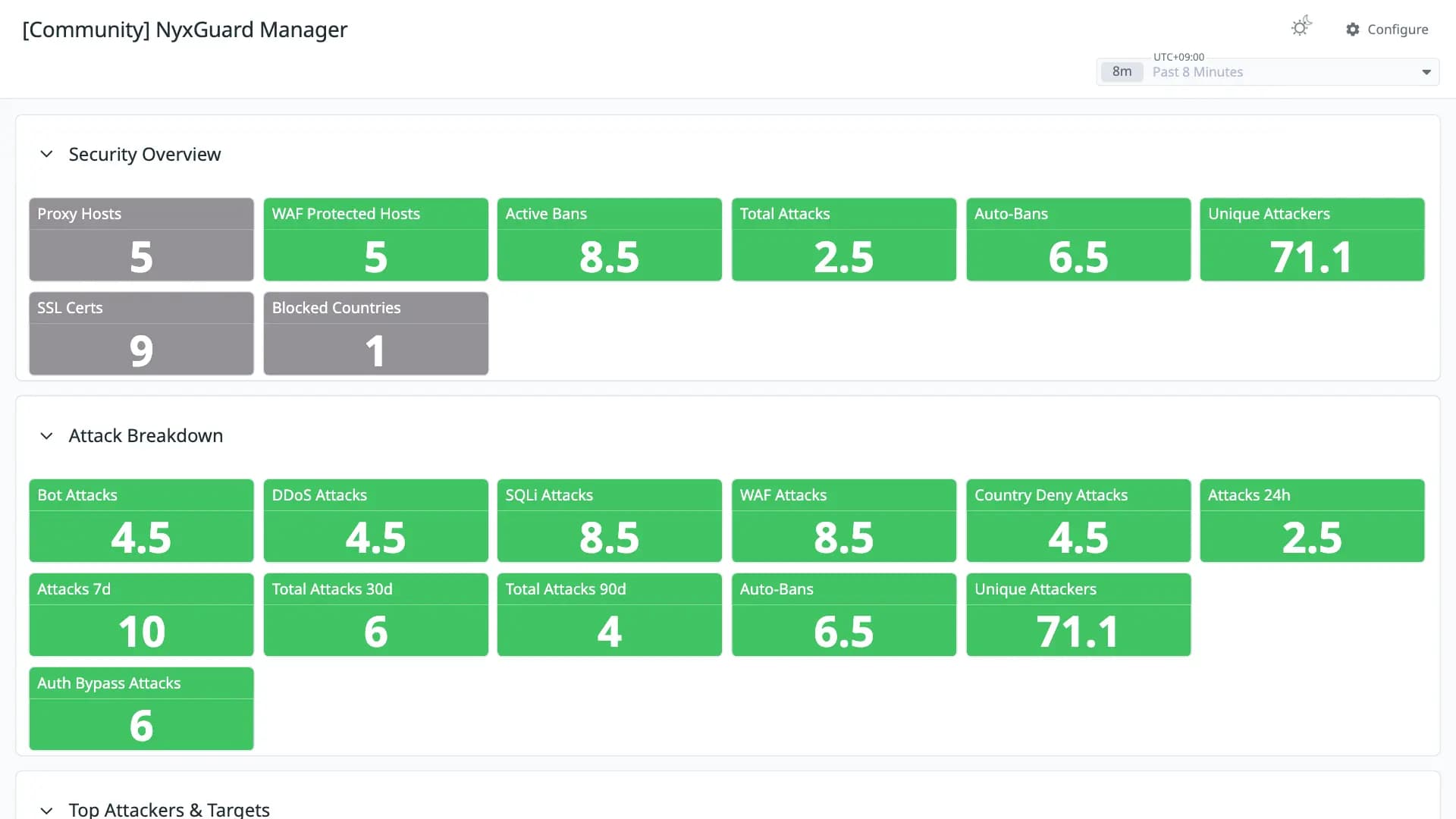
Task: Open the Configure settings link
Action: click(x=1387, y=30)
